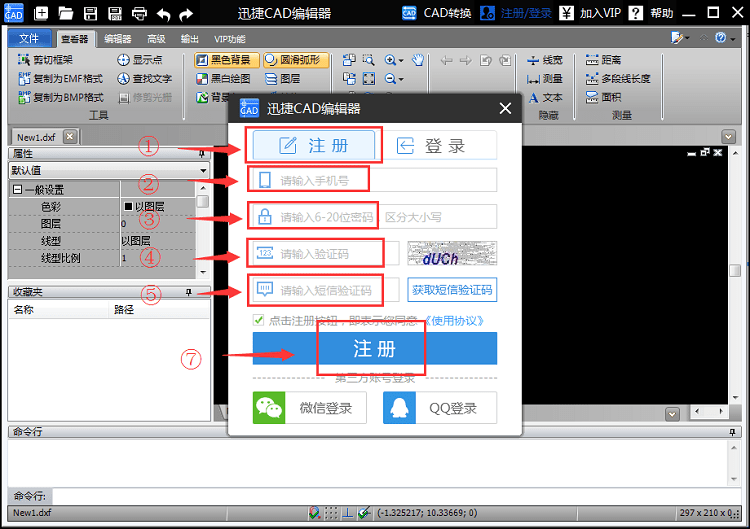Open CAD转换 conversion tool
This screenshot has height=529, width=750.
(x=437, y=13)
